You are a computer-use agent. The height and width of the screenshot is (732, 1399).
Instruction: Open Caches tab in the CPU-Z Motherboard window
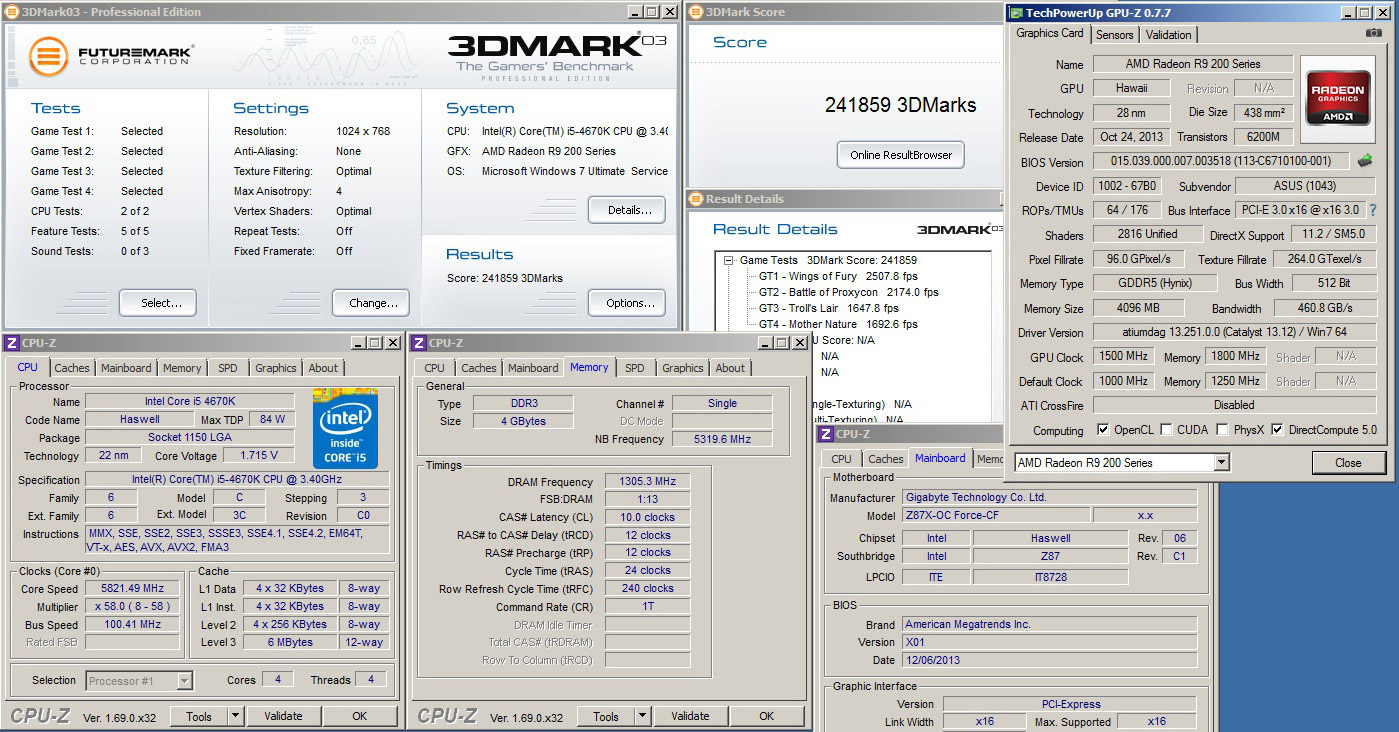click(886, 459)
